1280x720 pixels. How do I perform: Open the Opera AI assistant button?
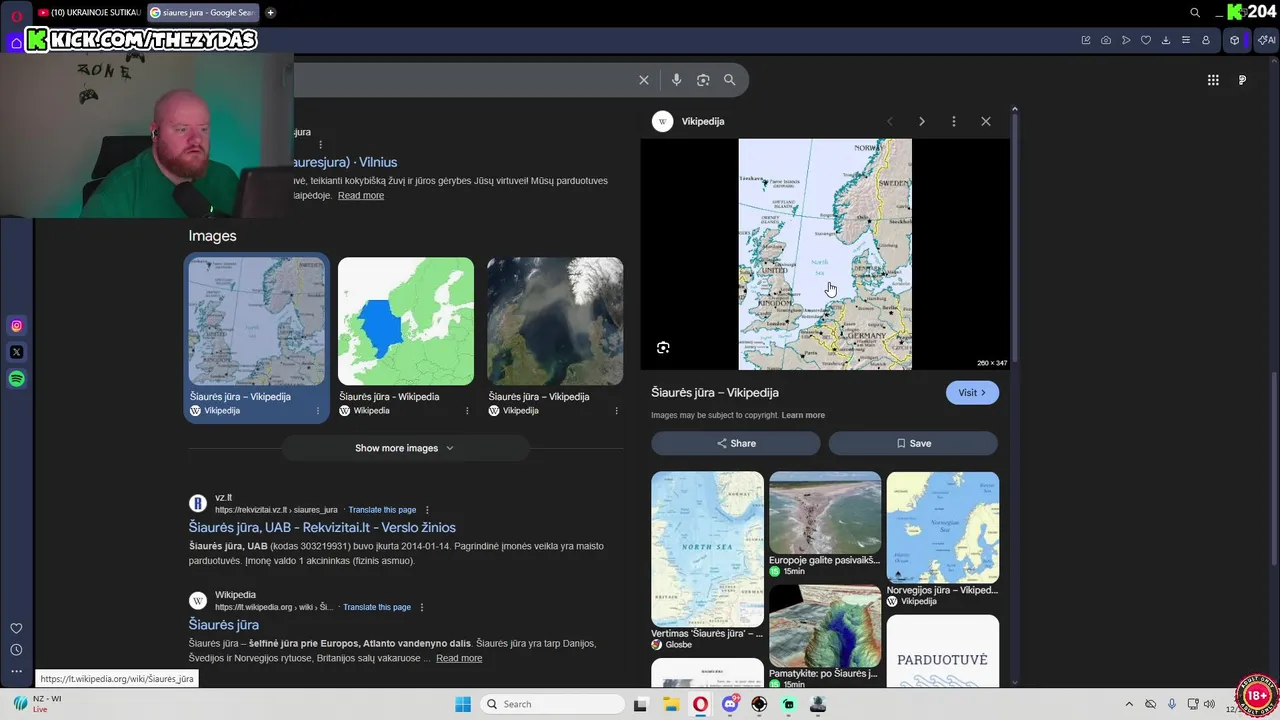[1266, 40]
